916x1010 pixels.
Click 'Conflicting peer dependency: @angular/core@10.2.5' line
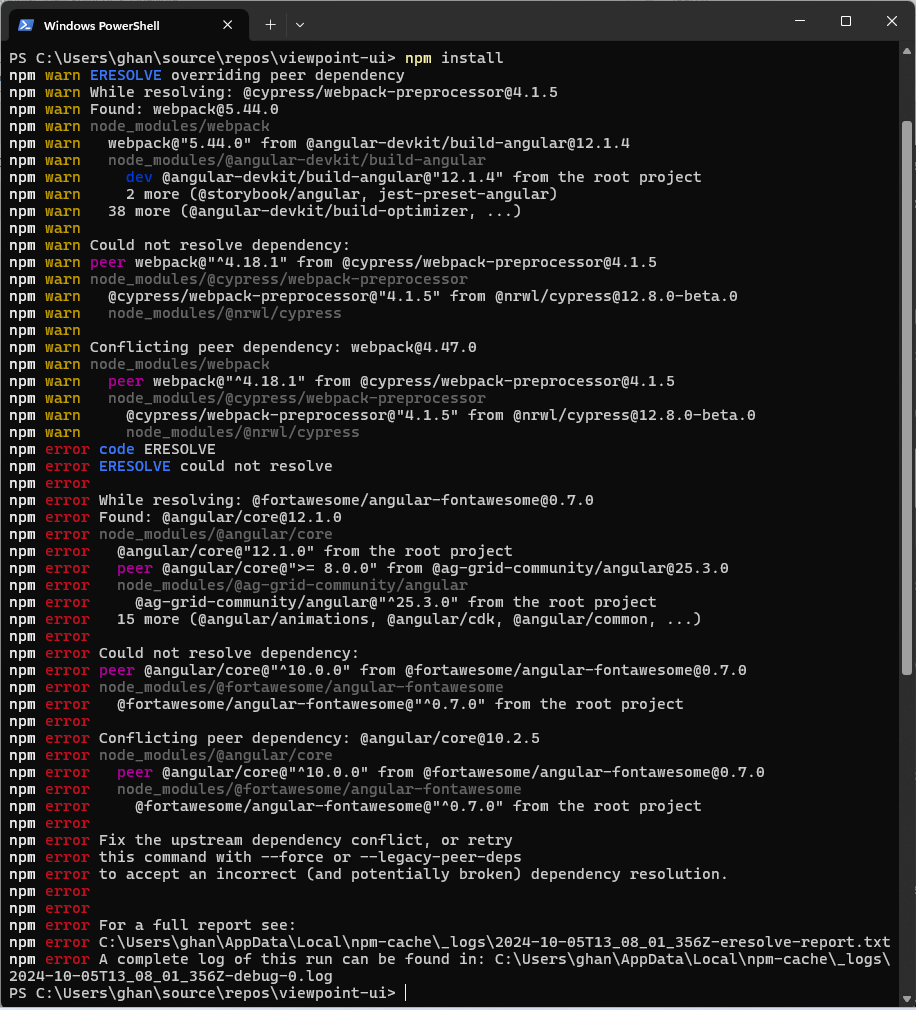coord(319,738)
